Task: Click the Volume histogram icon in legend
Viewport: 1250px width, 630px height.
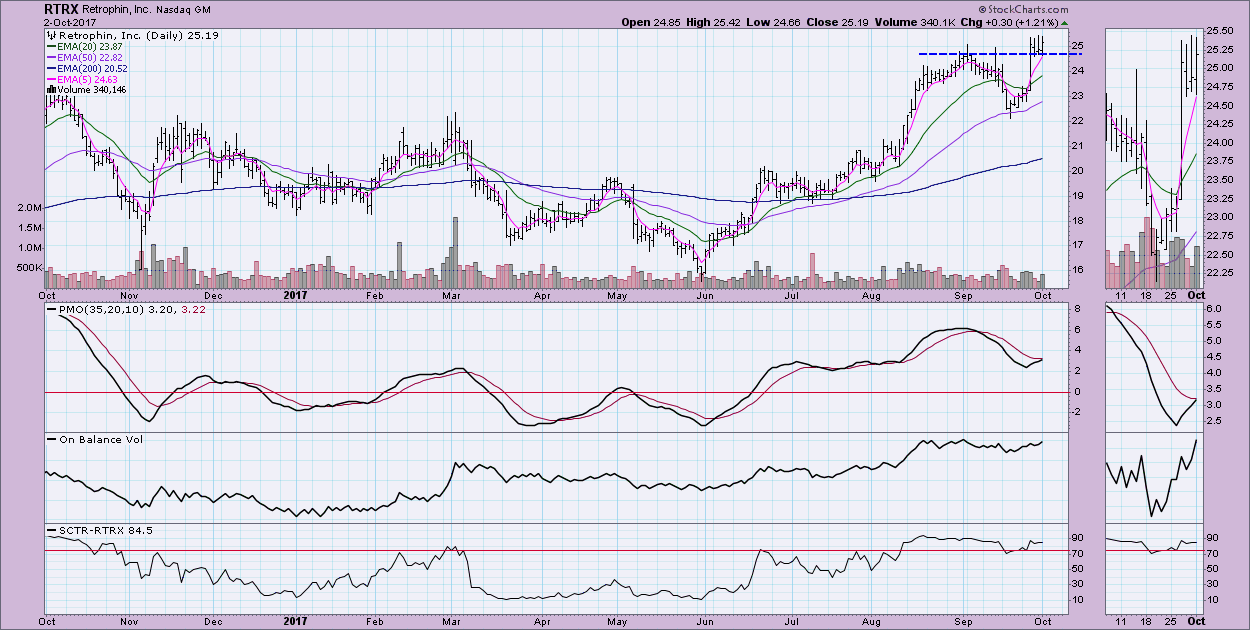Action: pos(49,89)
